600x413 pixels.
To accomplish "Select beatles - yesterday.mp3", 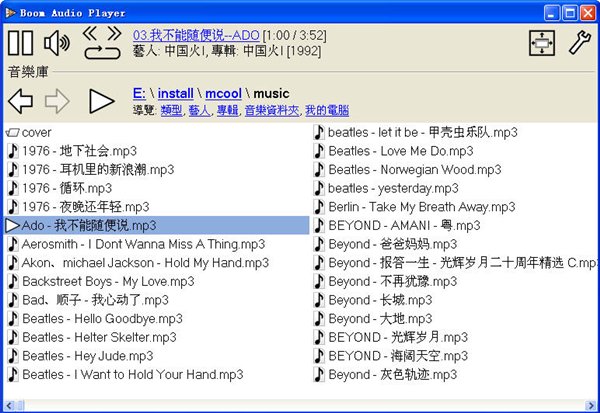I will point(386,188).
